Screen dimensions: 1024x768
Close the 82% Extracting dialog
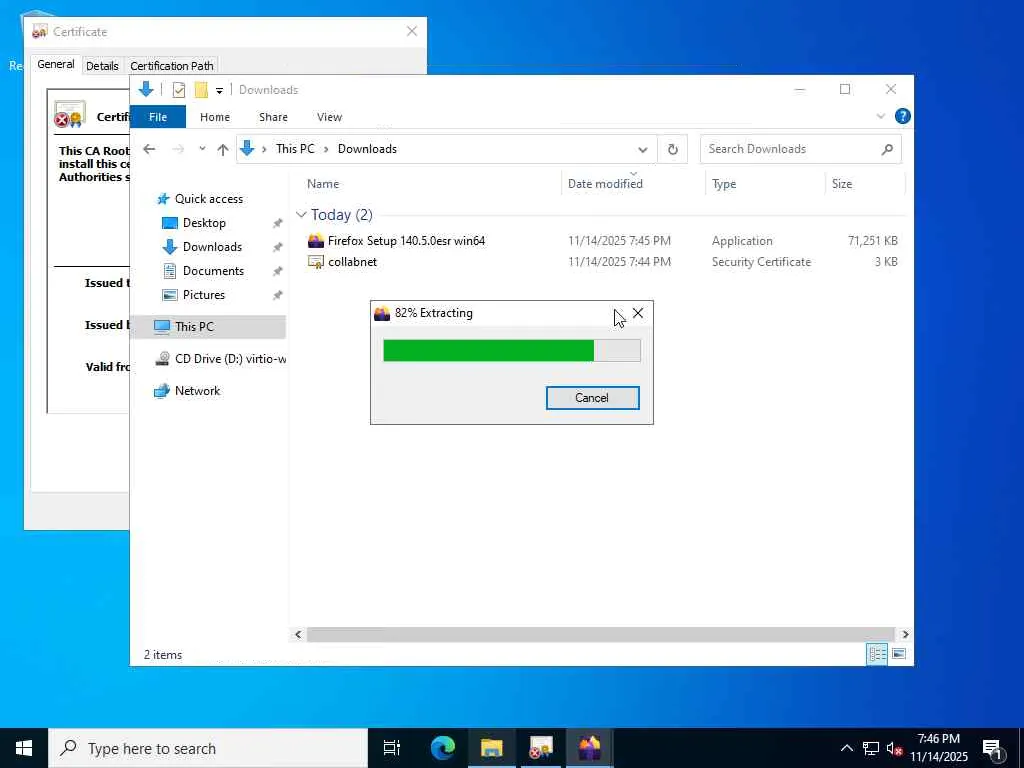click(x=638, y=313)
